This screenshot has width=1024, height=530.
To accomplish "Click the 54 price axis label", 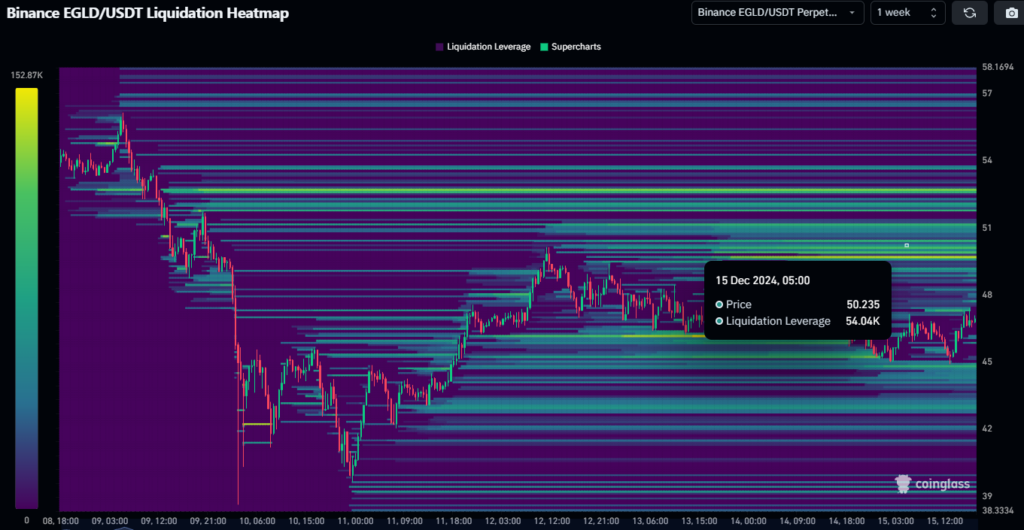I will click(x=987, y=161).
